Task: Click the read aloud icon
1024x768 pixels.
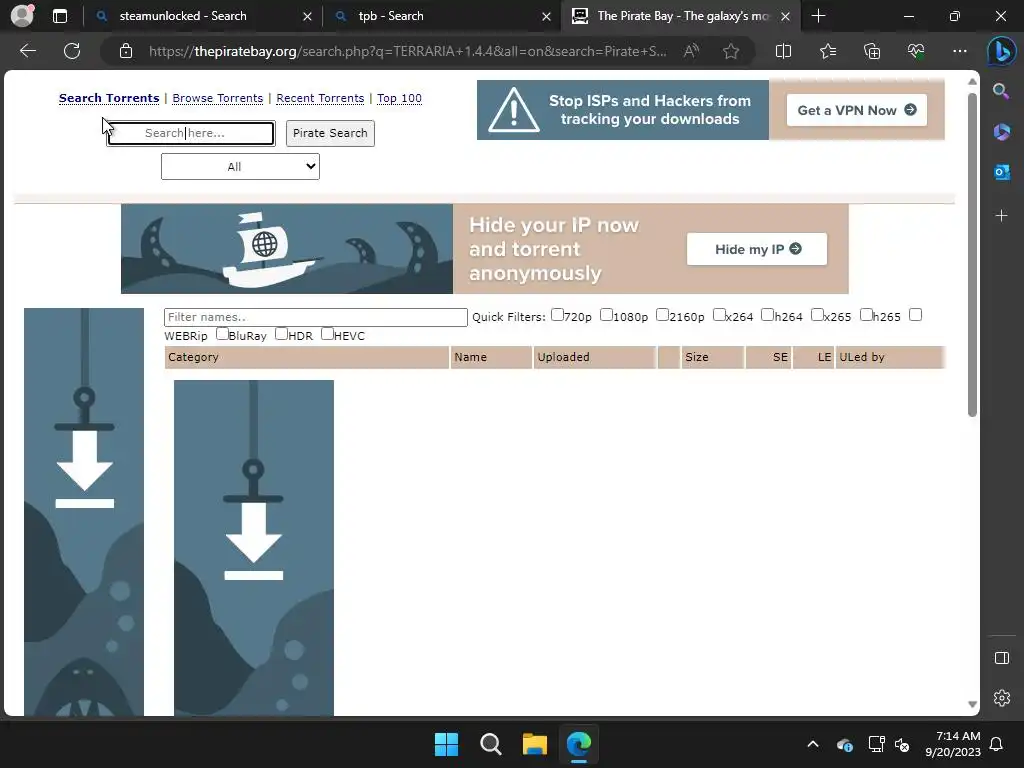Action: 691,51
